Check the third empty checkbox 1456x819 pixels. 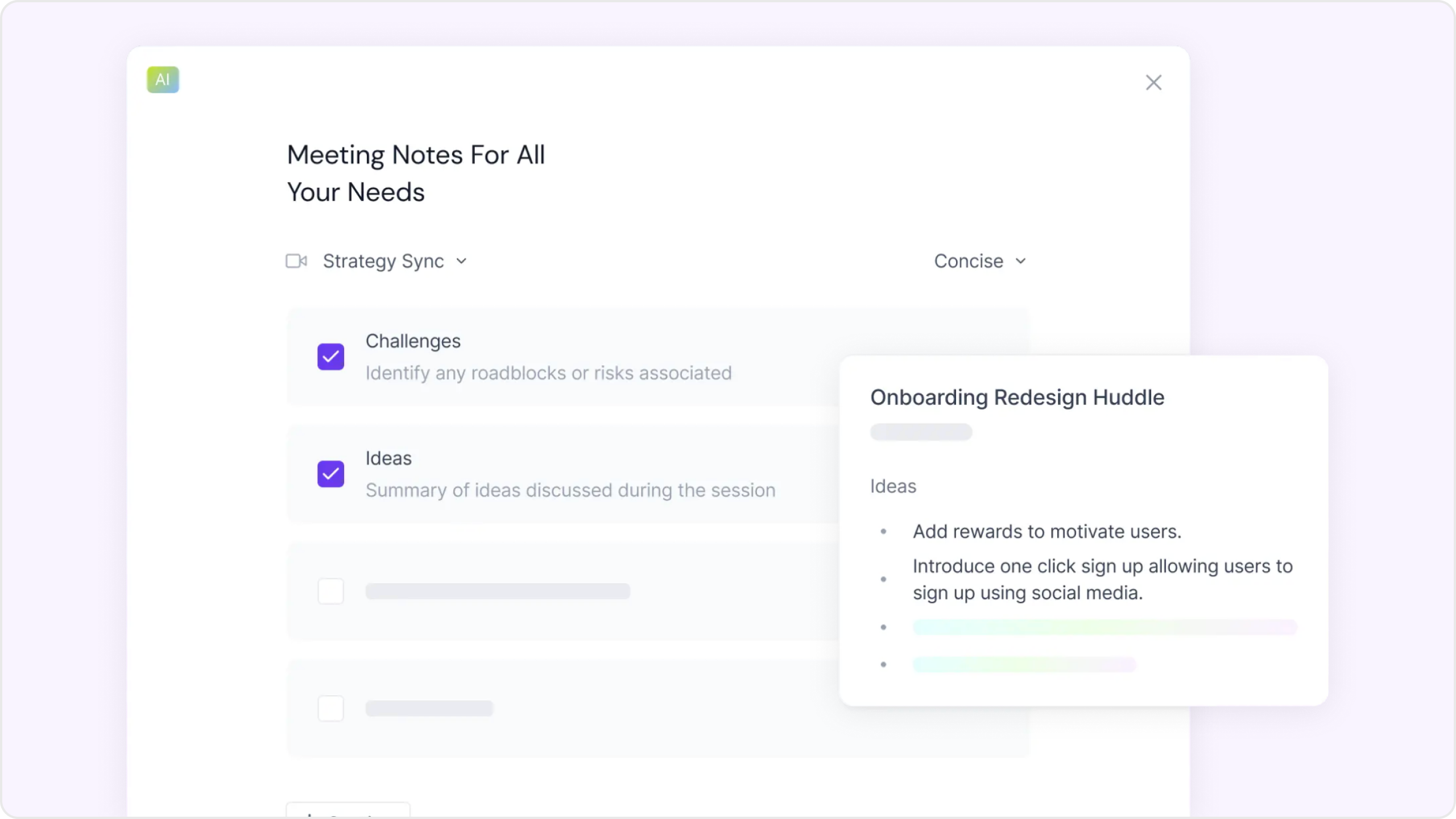click(x=330, y=591)
